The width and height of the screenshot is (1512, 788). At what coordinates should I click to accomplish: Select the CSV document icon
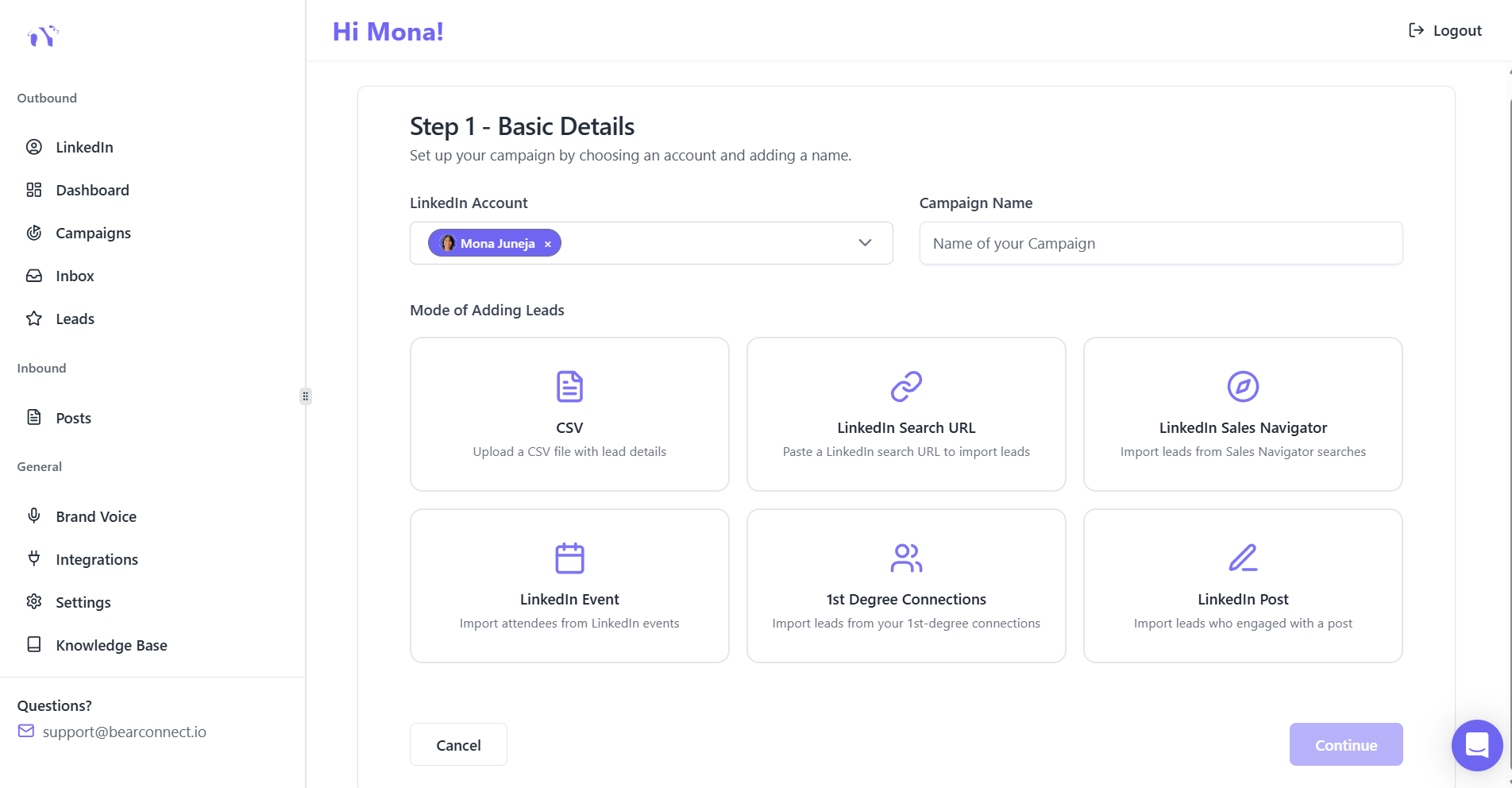click(569, 387)
